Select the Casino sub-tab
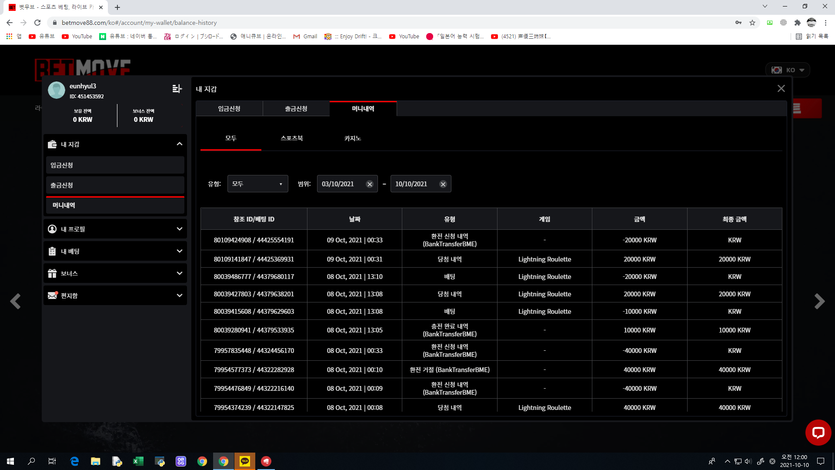Viewport: 835px width, 470px height. pos(353,138)
